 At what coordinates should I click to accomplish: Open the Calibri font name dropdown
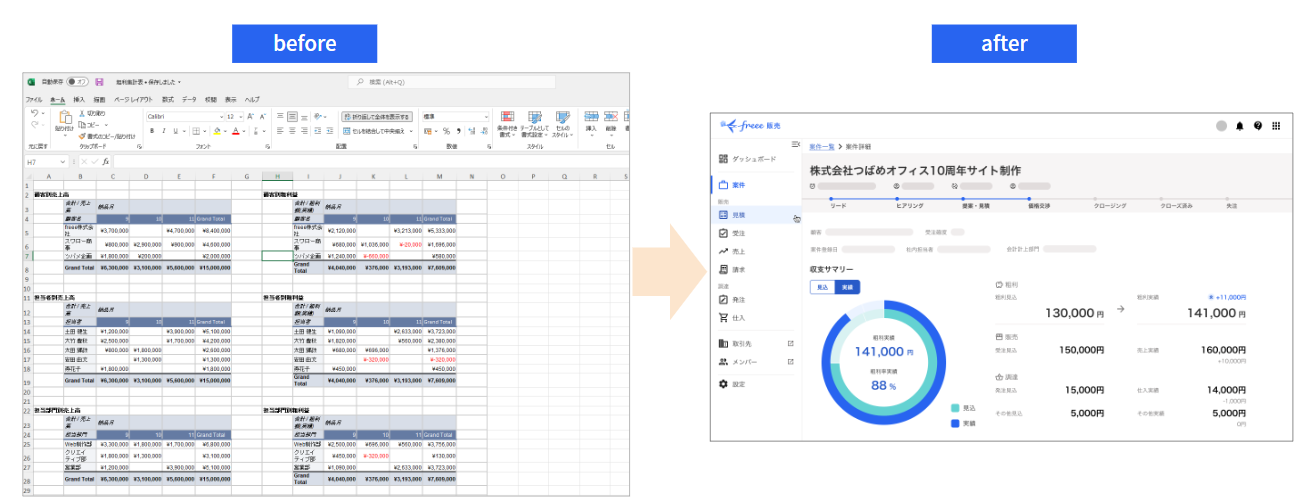click(x=221, y=117)
